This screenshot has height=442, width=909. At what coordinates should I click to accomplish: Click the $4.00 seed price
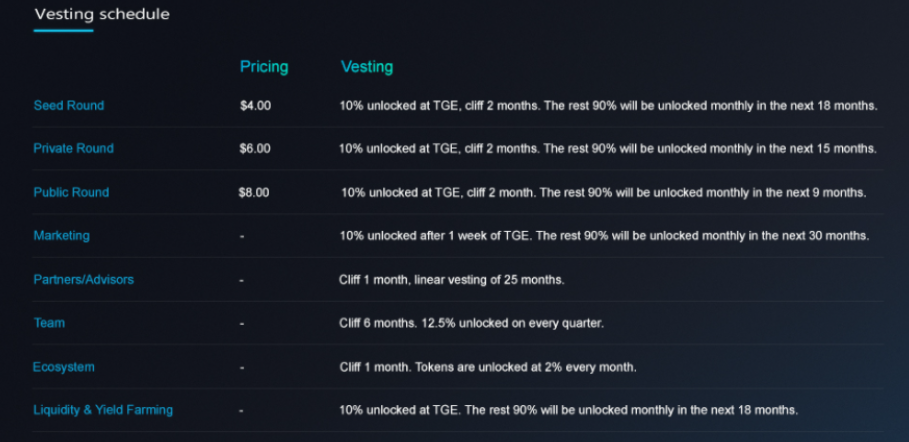pyautogui.click(x=255, y=105)
